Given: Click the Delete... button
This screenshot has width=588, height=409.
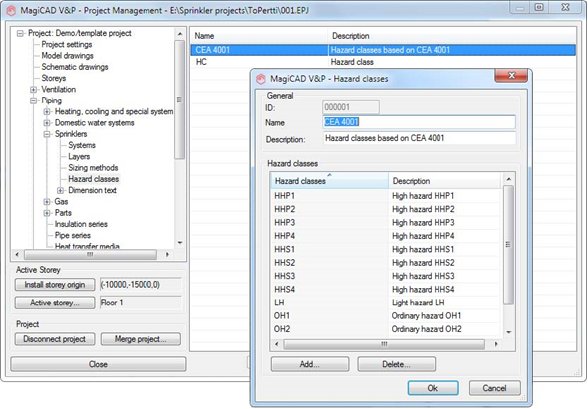Looking at the screenshot, I should (396, 364).
